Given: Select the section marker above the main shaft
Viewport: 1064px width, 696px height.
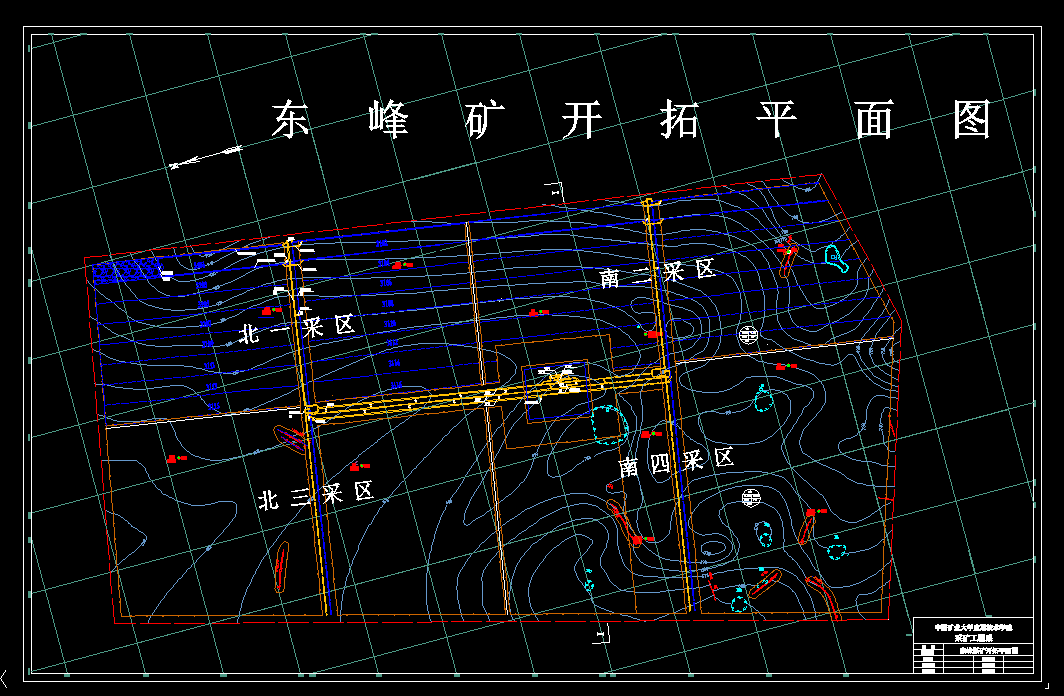Looking at the screenshot, I should 555,192.
